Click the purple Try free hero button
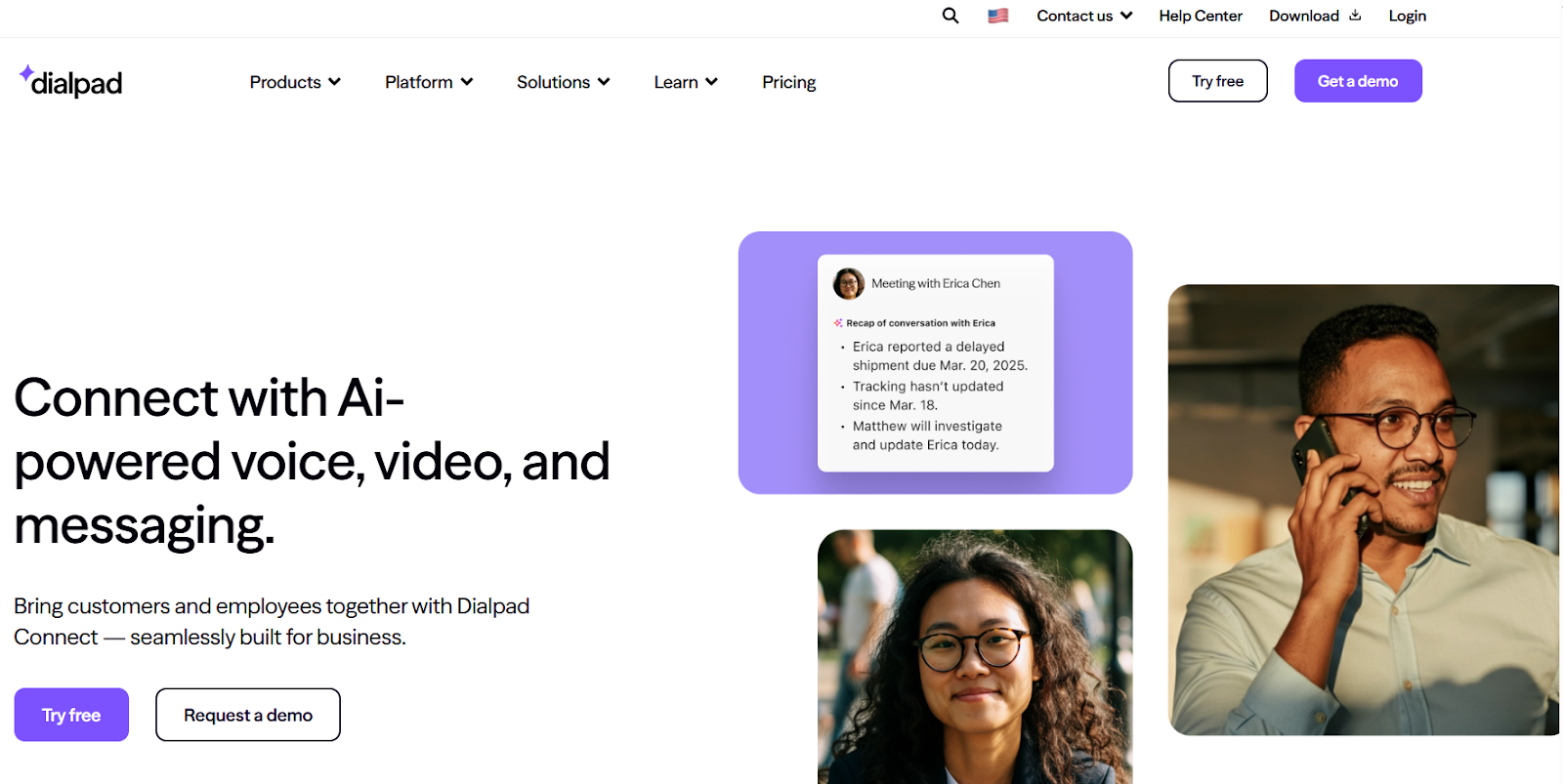1563x784 pixels. (x=71, y=715)
